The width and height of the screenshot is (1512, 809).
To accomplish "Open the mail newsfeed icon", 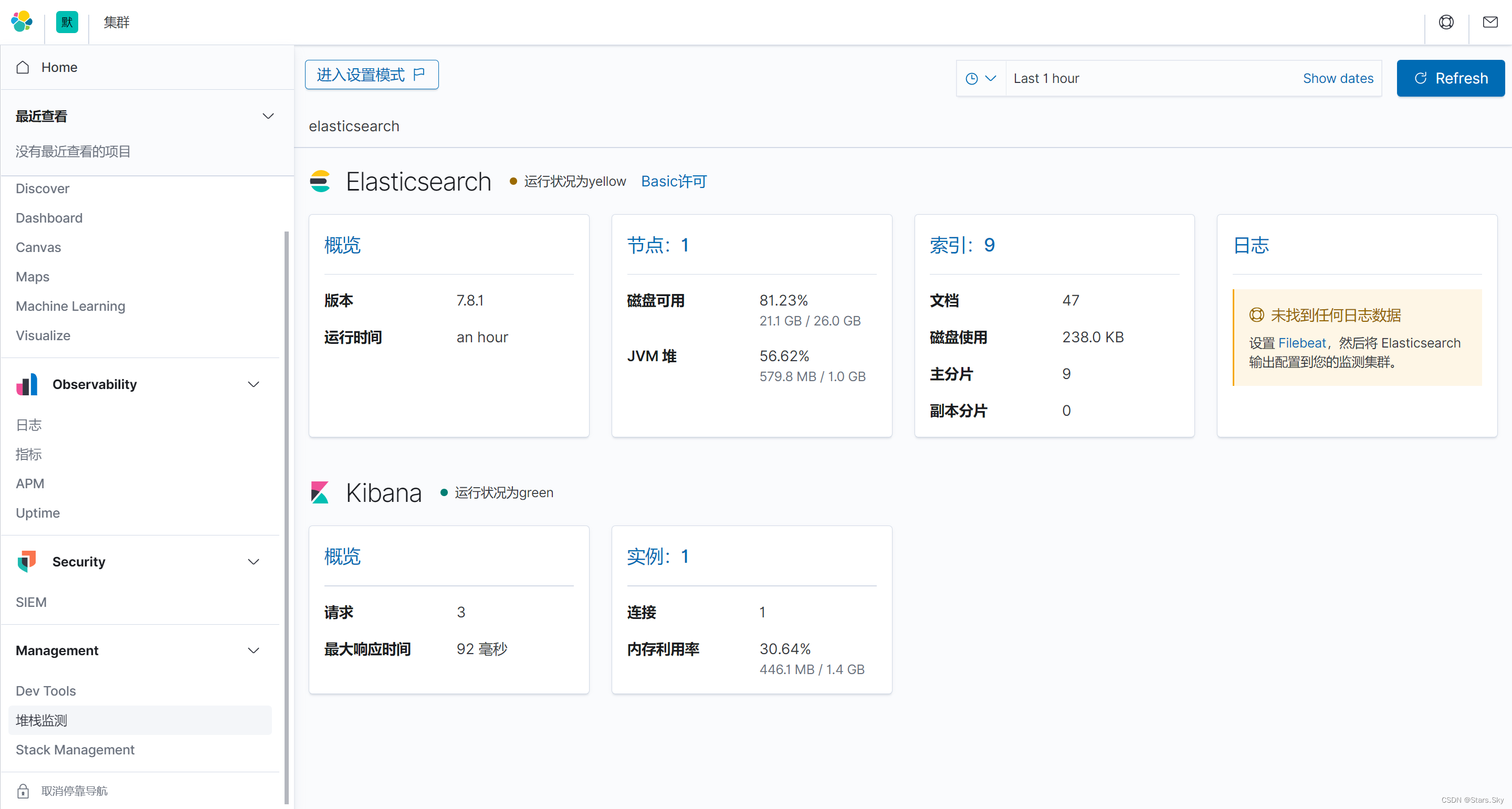I will coord(1490,22).
